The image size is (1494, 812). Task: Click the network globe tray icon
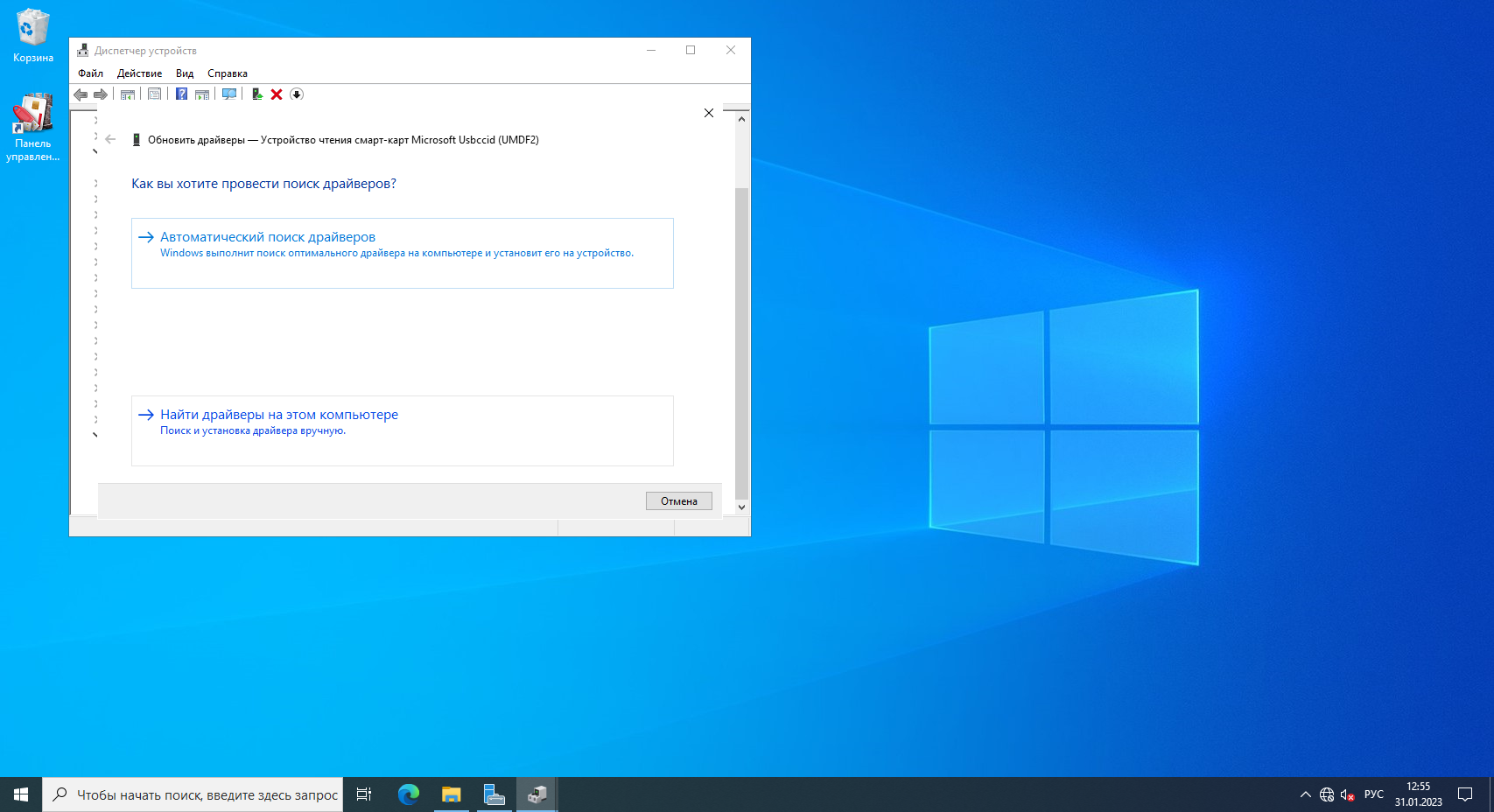pos(1327,794)
